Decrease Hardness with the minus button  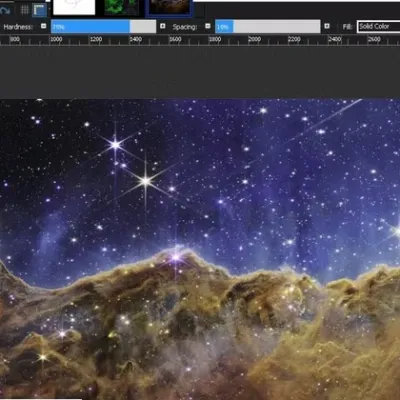click(44, 26)
